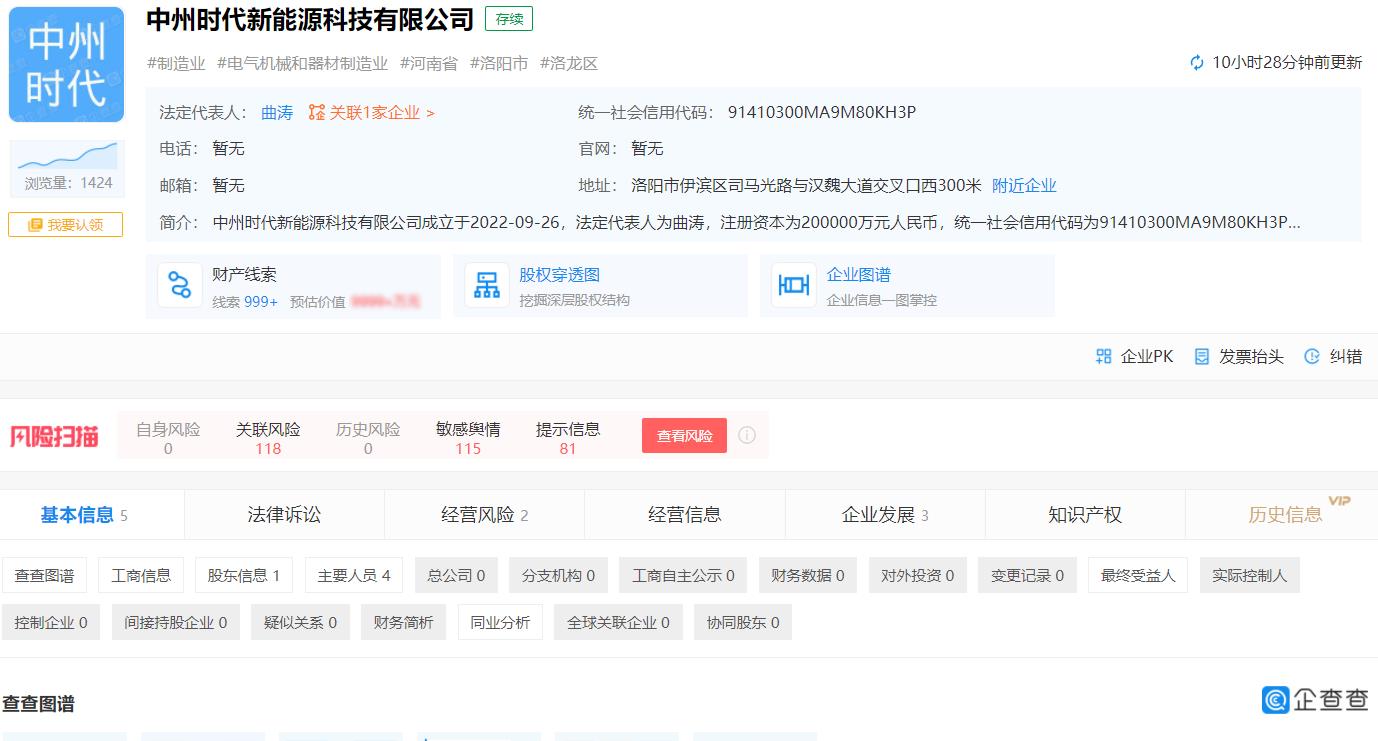Image resolution: width=1378 pixels, height=741 pixels.
Task: Click the info icon beside 查看风险
Action: pos(747,434)
